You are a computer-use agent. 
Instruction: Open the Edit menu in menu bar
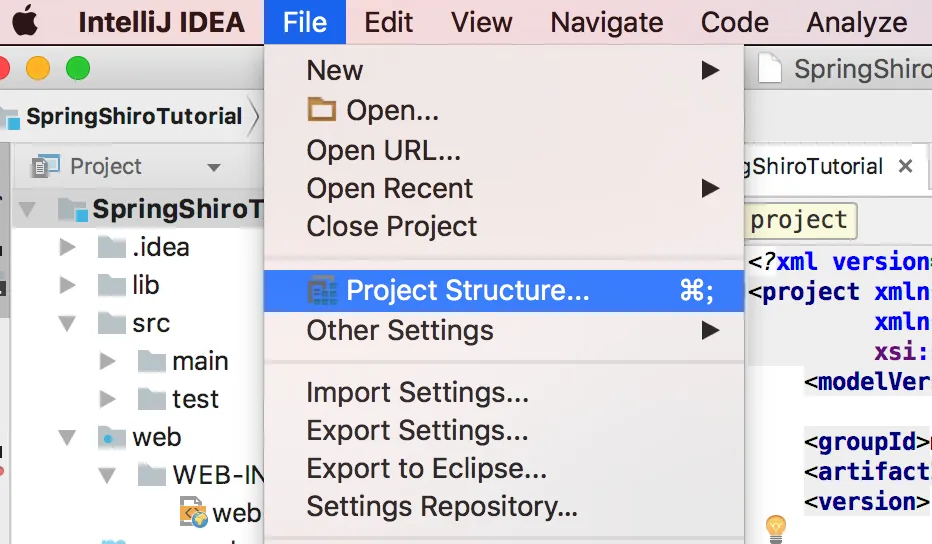[x=388, y=22]
